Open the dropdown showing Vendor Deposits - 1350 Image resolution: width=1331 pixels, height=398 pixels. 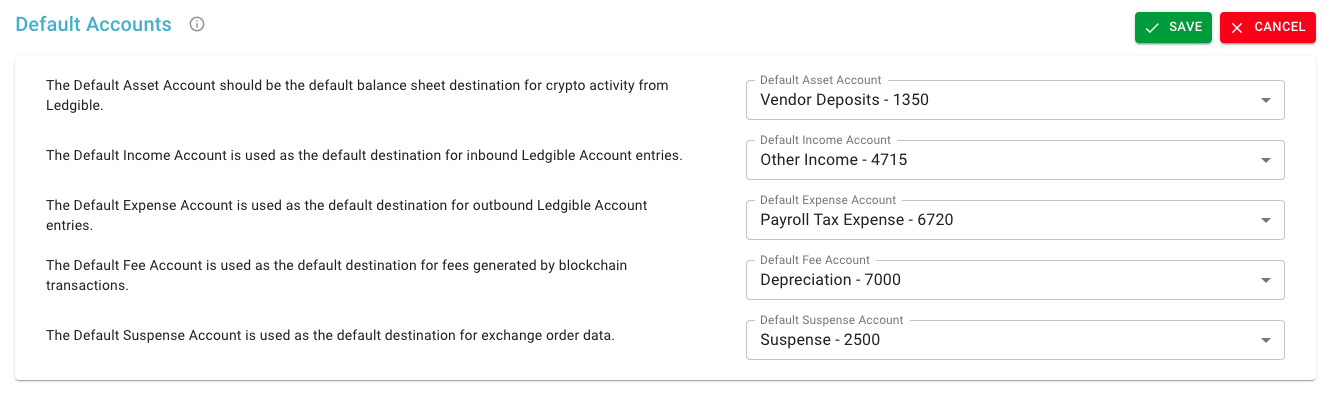(x=1015, y=99)
